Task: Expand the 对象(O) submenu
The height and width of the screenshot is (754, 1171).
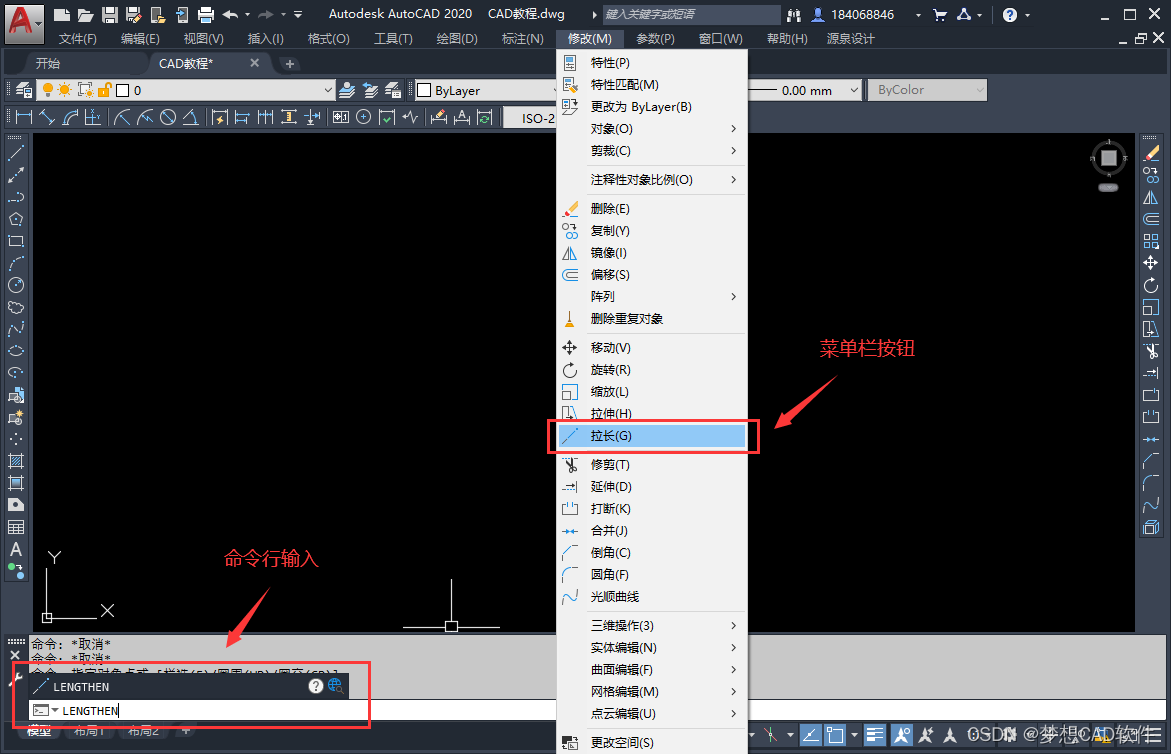Action: tap(652, 128)
